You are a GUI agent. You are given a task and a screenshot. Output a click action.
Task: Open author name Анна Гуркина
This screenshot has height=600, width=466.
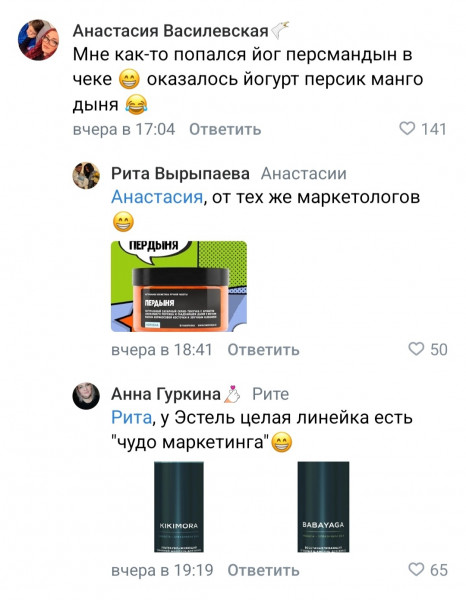pyautogui.click(x=166, y=394)
